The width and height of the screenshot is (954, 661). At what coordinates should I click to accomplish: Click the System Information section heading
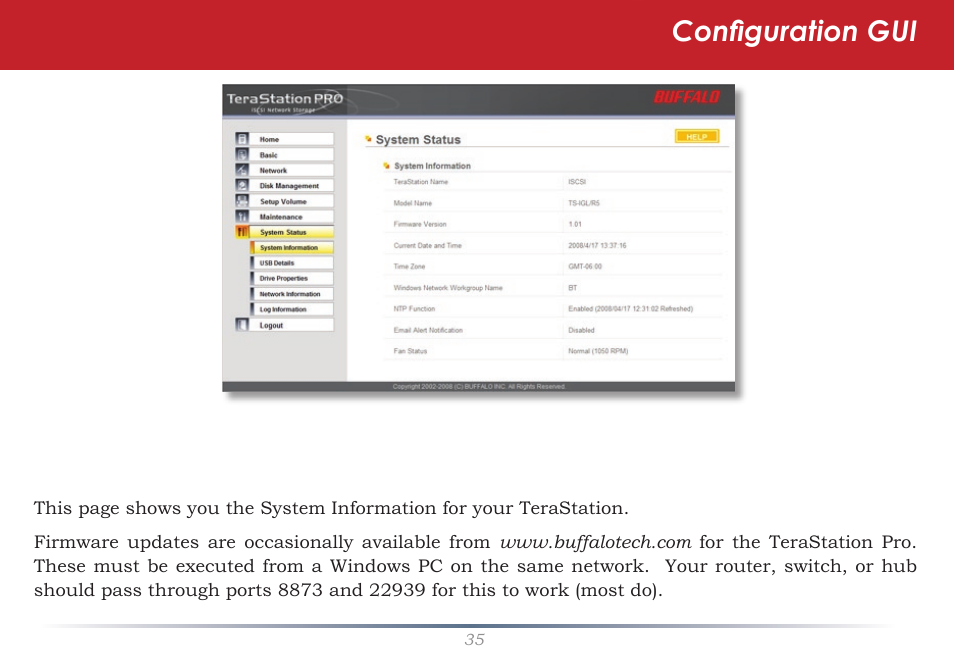pyautogui.click(x=432, y=166)
